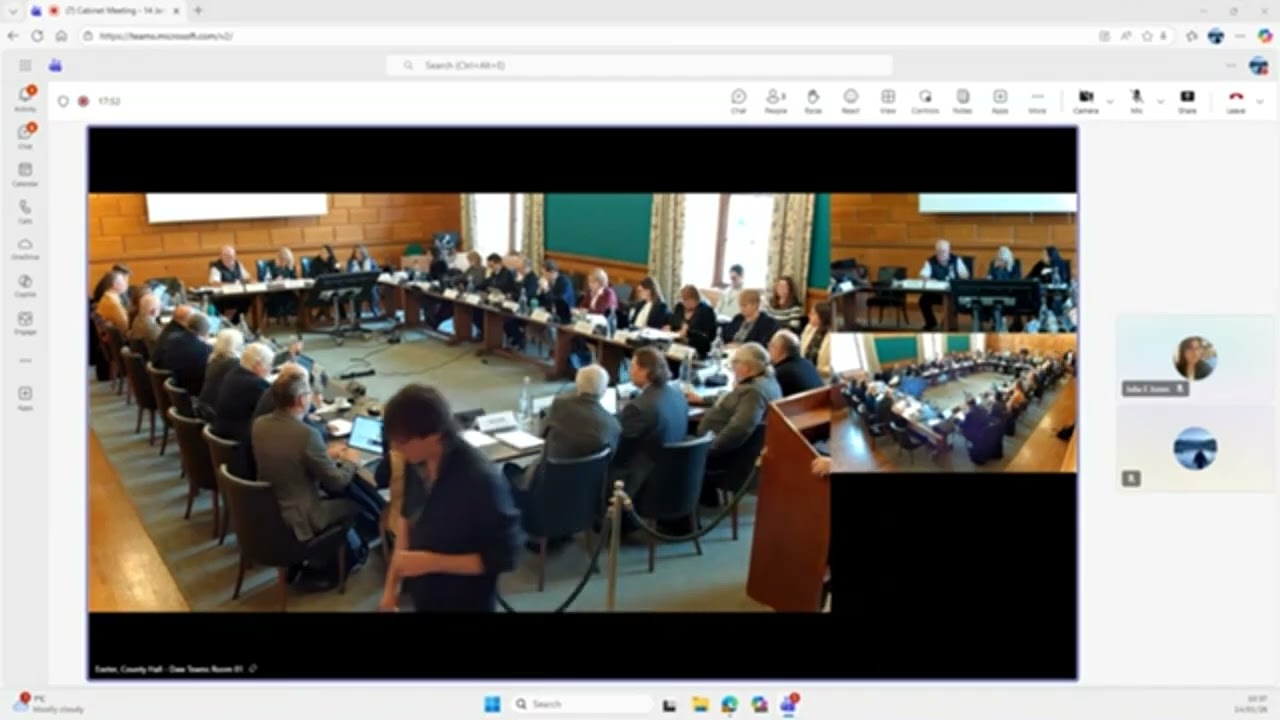This screenshot has width=1280, height=720.
Task: Go to browser home page
Action: coord(61,35)
